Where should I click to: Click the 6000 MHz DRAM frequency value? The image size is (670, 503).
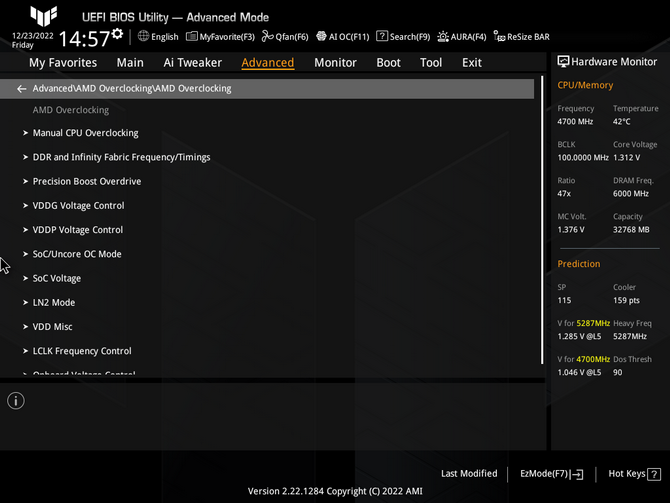point(631,194)
